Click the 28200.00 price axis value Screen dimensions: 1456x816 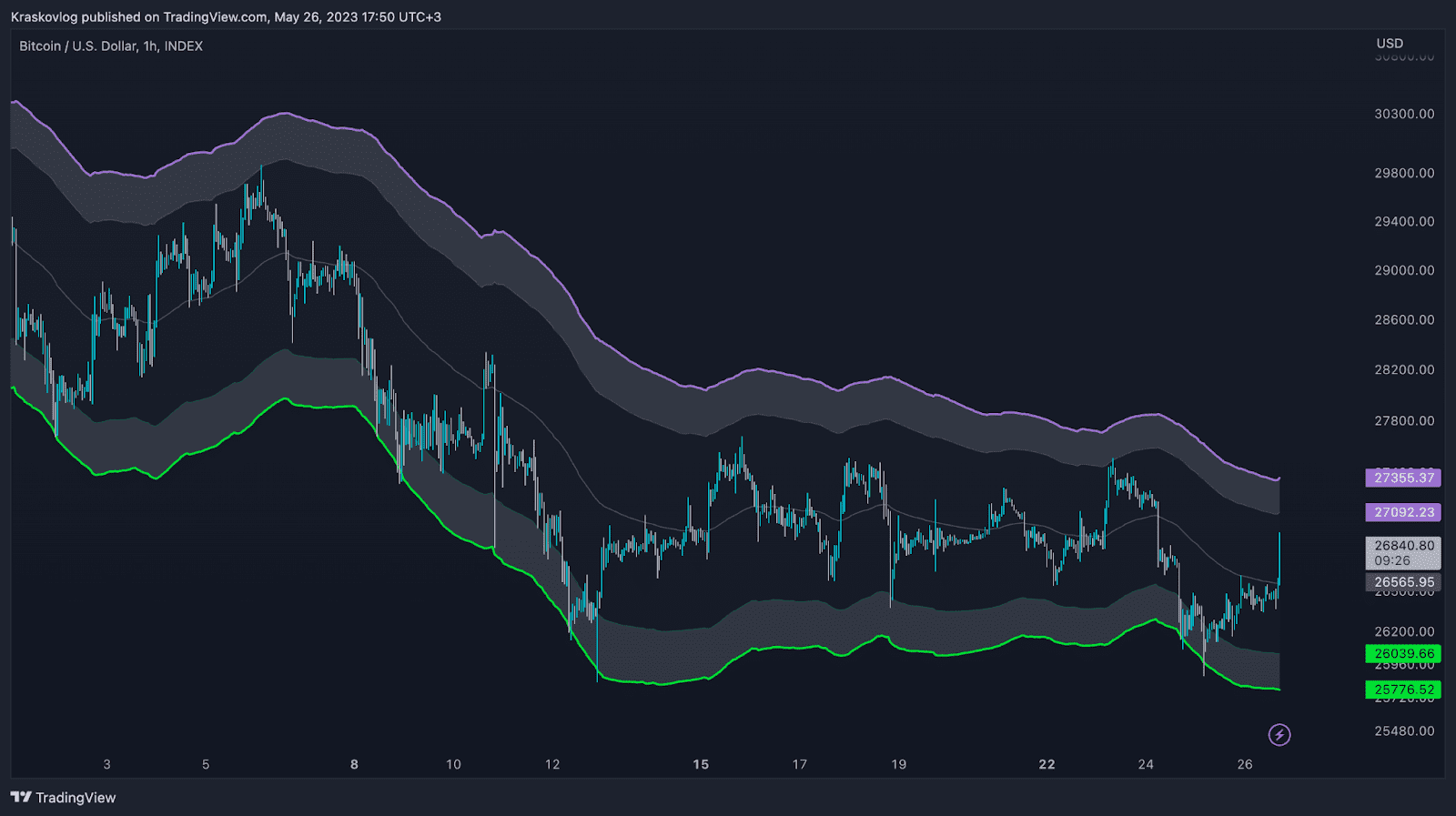(1404, 369)
